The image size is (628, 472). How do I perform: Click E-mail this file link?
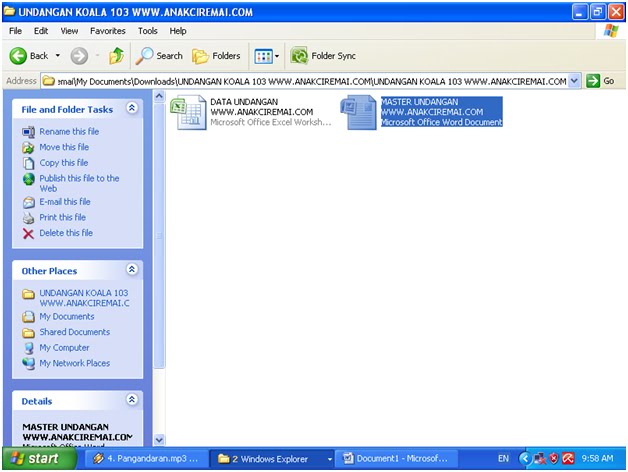coord(65,202)
